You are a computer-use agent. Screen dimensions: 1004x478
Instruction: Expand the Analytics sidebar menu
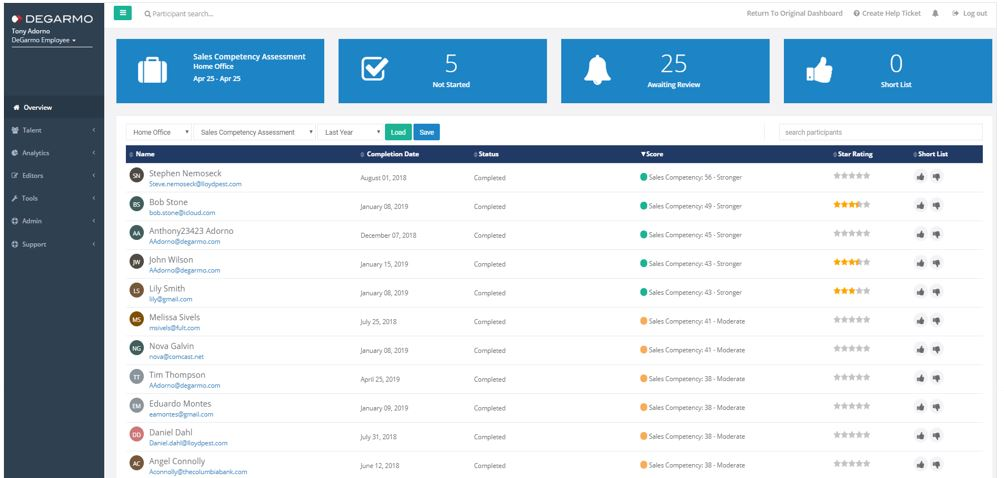(54, 154)
